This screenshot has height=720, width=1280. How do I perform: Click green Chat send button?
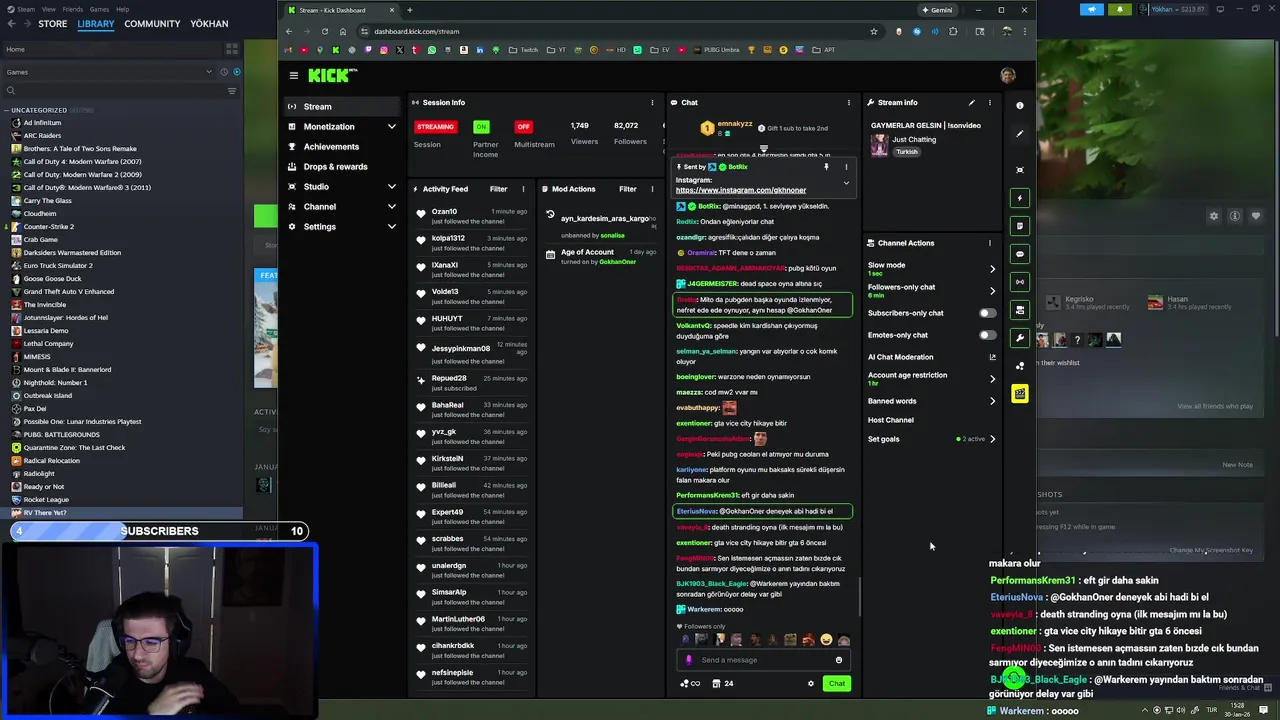(837, 684)
